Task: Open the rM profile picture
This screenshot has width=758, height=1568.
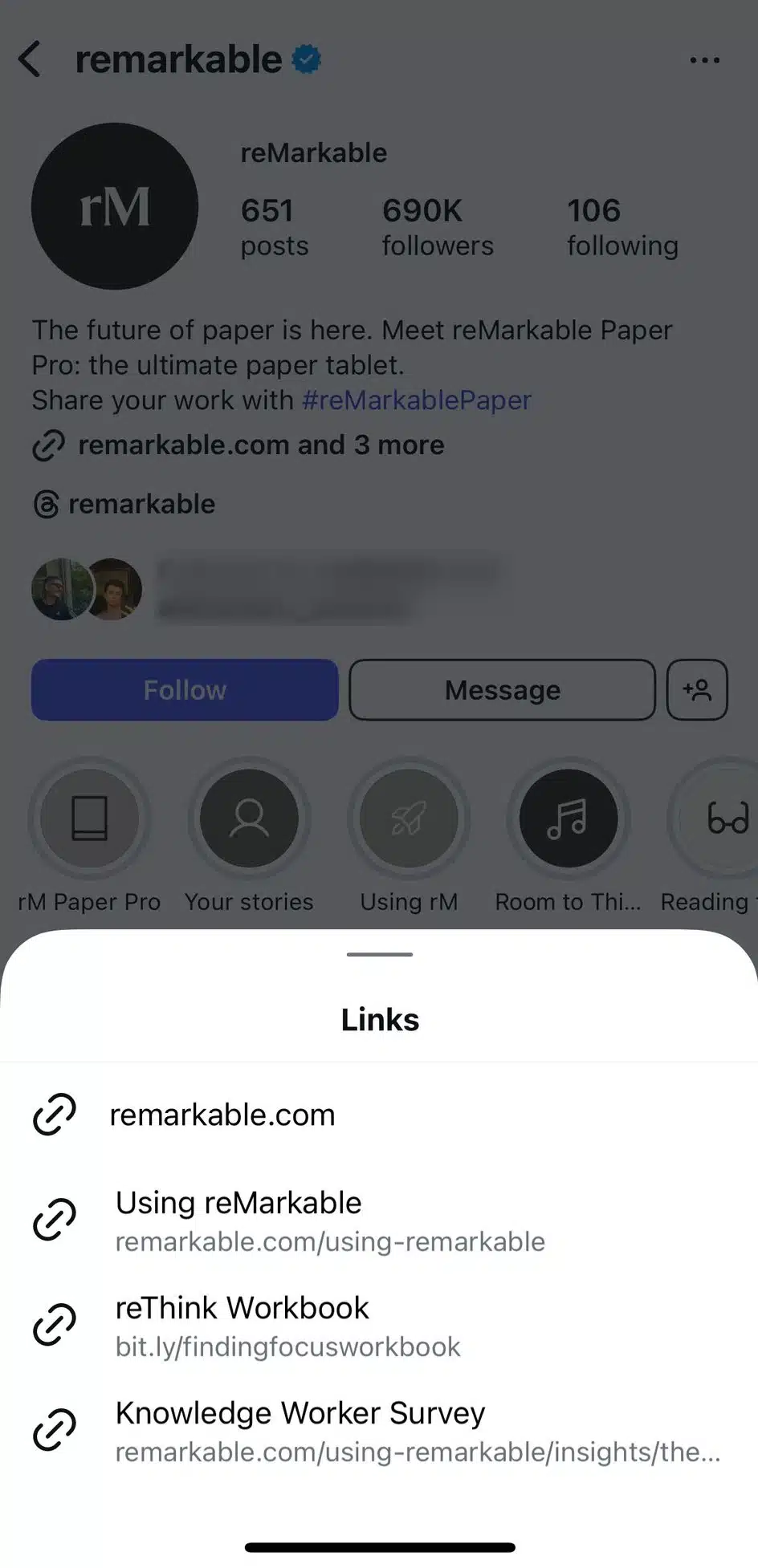Action: point(115,206)
